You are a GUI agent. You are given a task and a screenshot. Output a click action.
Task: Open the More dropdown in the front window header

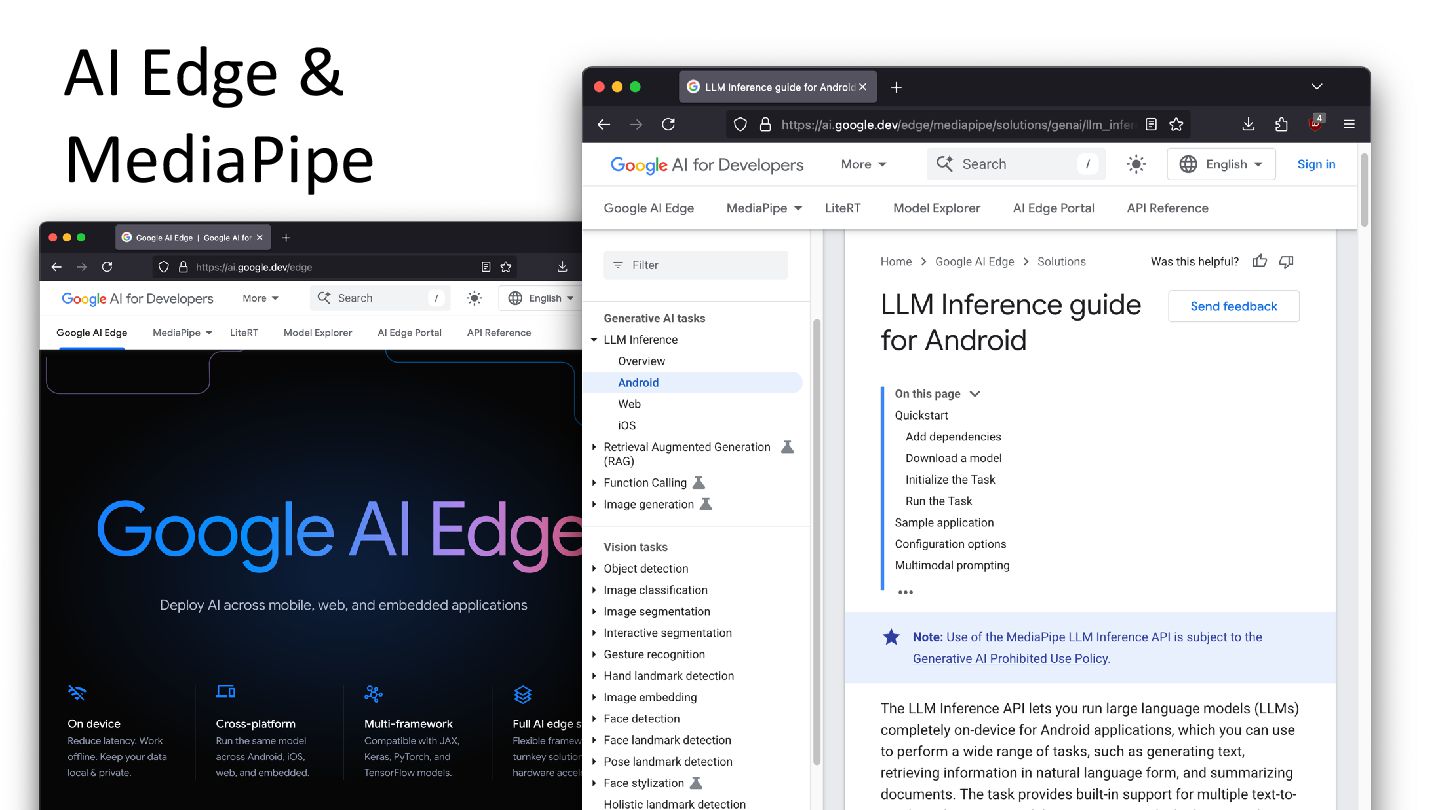[863, 164]
